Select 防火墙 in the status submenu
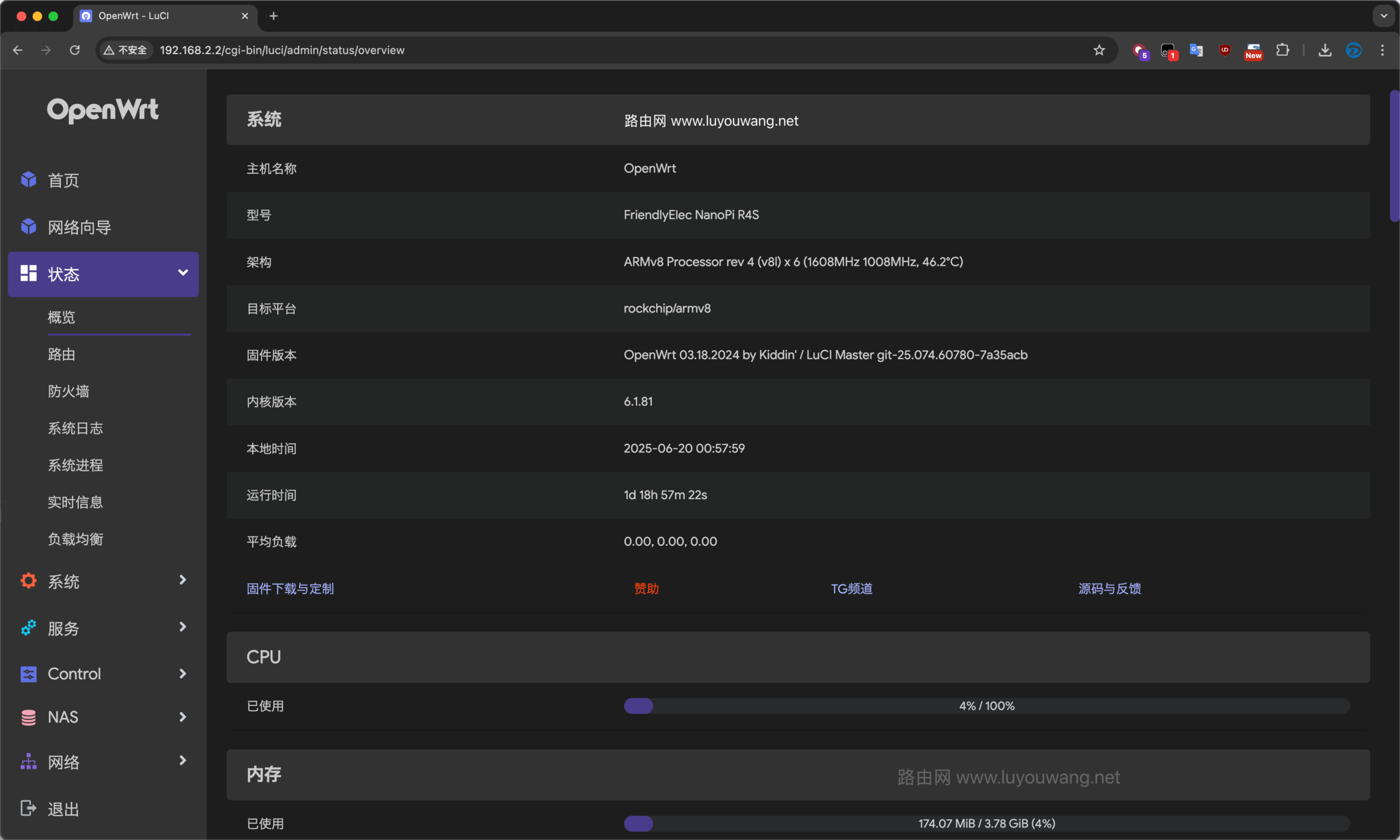This screenshot has width=1400, height=840. tap(68, 391)
